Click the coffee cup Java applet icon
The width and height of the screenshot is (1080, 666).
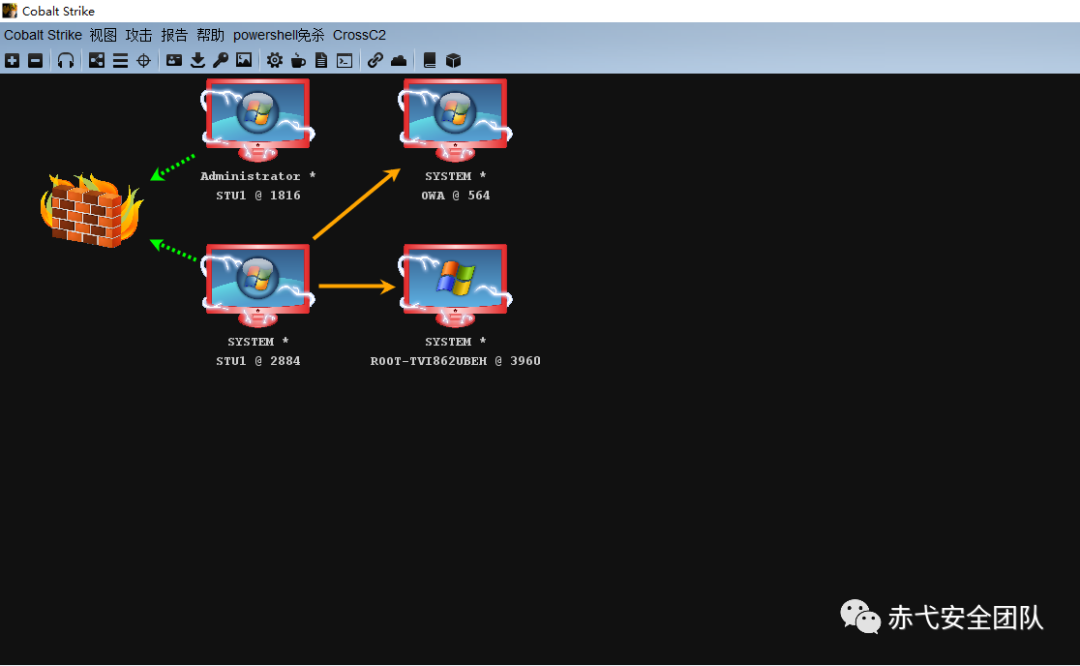(298, 61)
